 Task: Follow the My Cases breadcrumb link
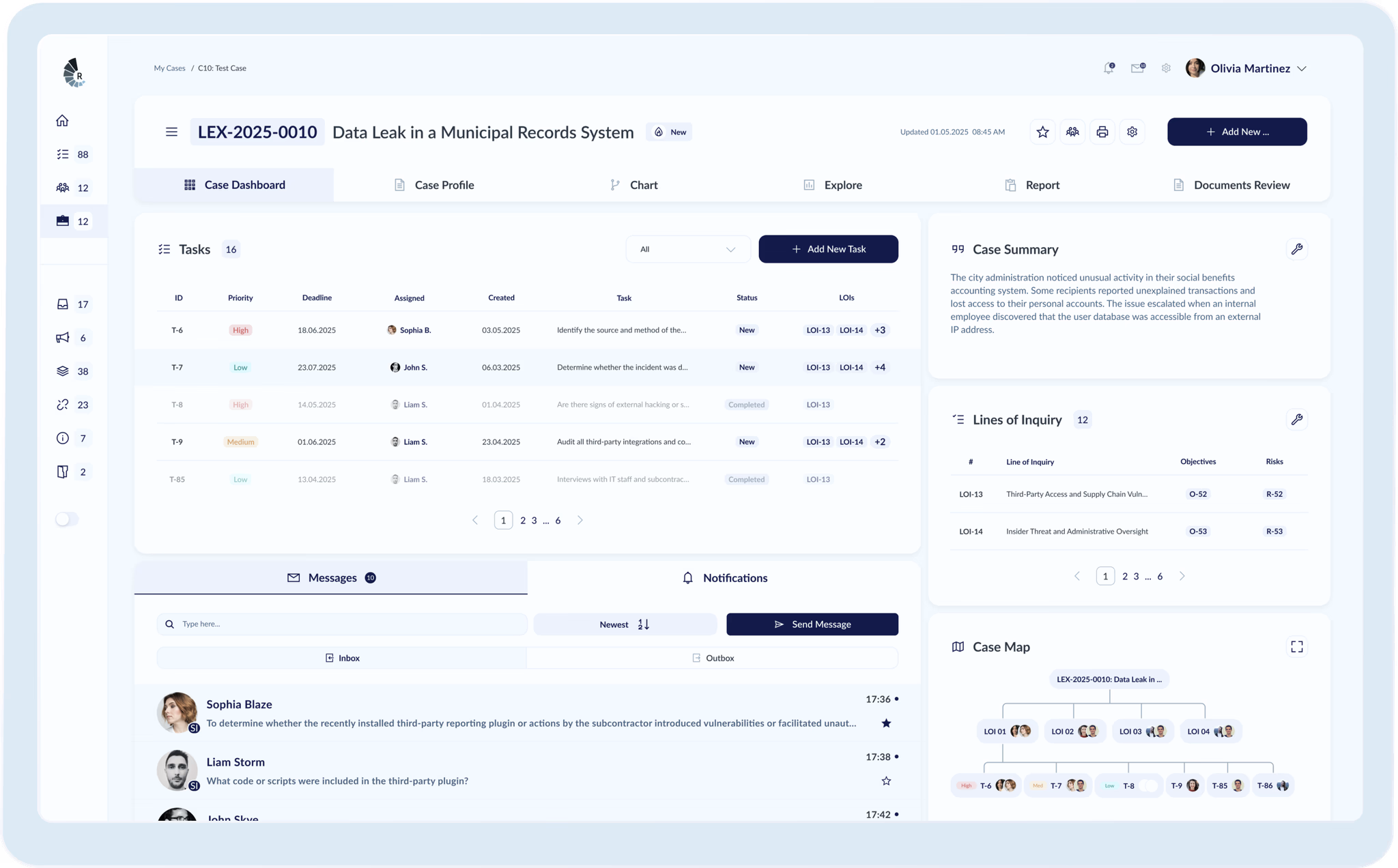pos(169,68)
